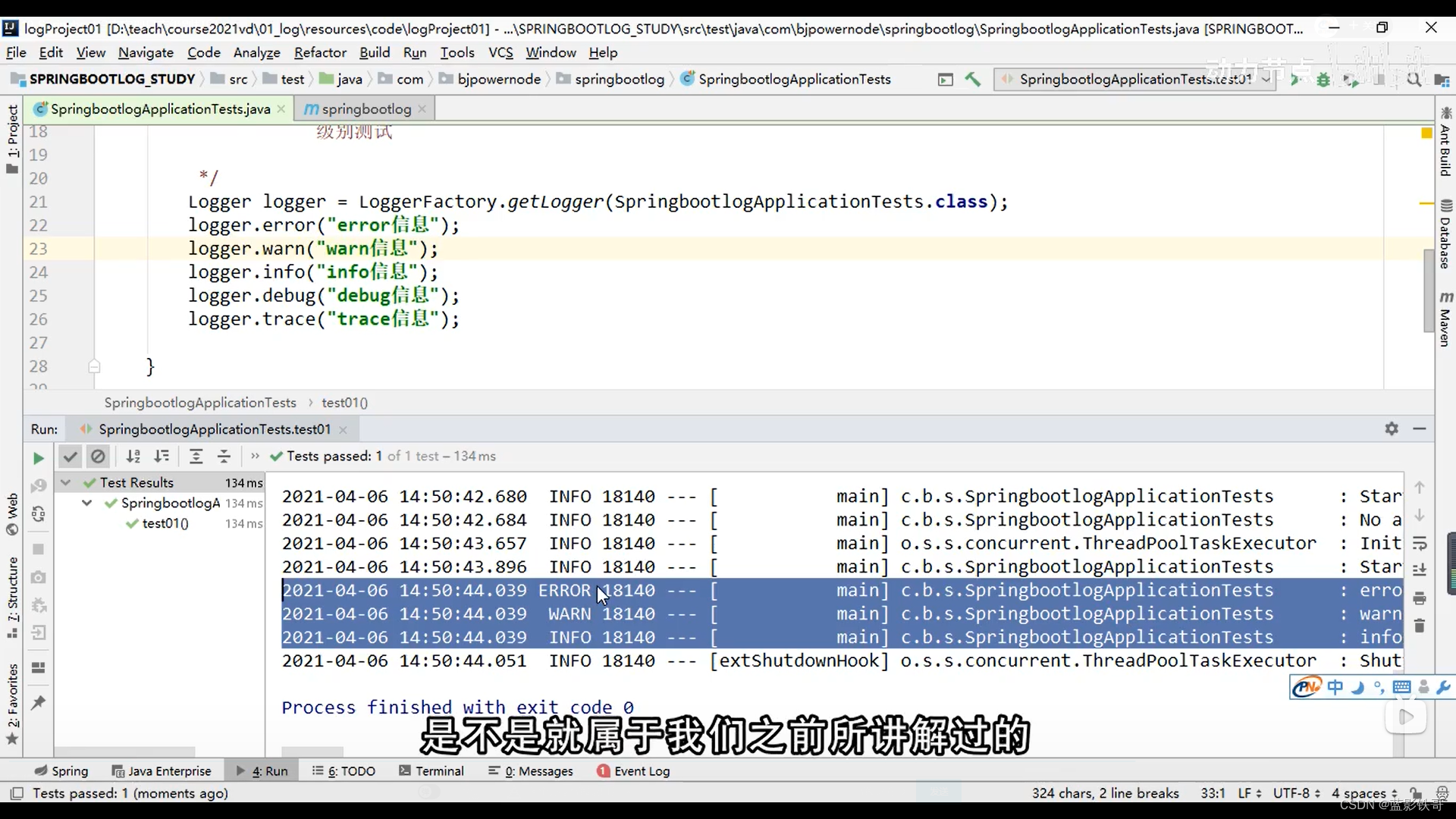This screenshot has width=1456, height=819.
Task: Toggle the Show Ignored tests button
Action: tap(98, 457)
